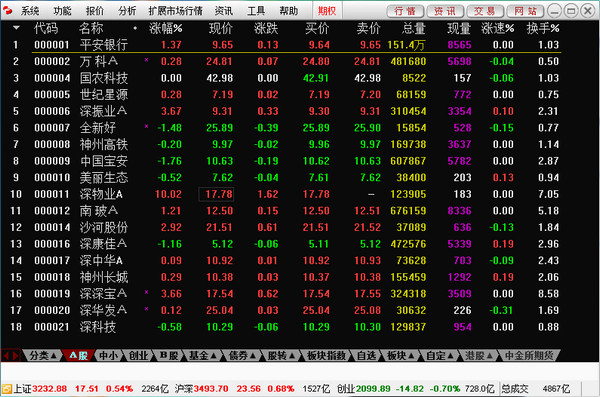The height and width of the screenshot is (397, 600).
Task: Select the 世纪星源 stock name
Action: pos(104,95)
